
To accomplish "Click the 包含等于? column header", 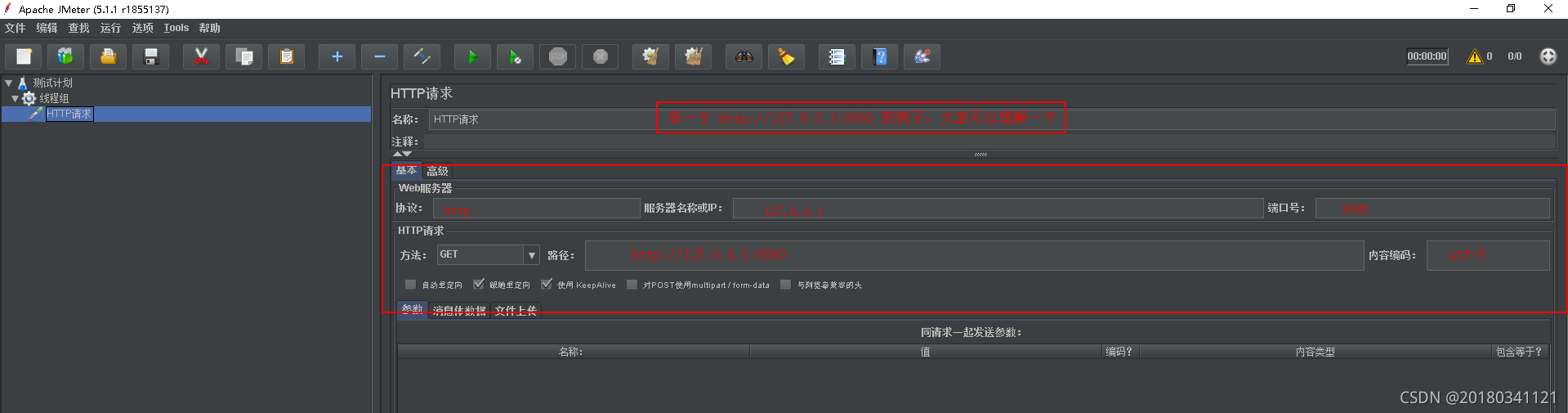I will pyautogui.click(x=1520, y=352).
